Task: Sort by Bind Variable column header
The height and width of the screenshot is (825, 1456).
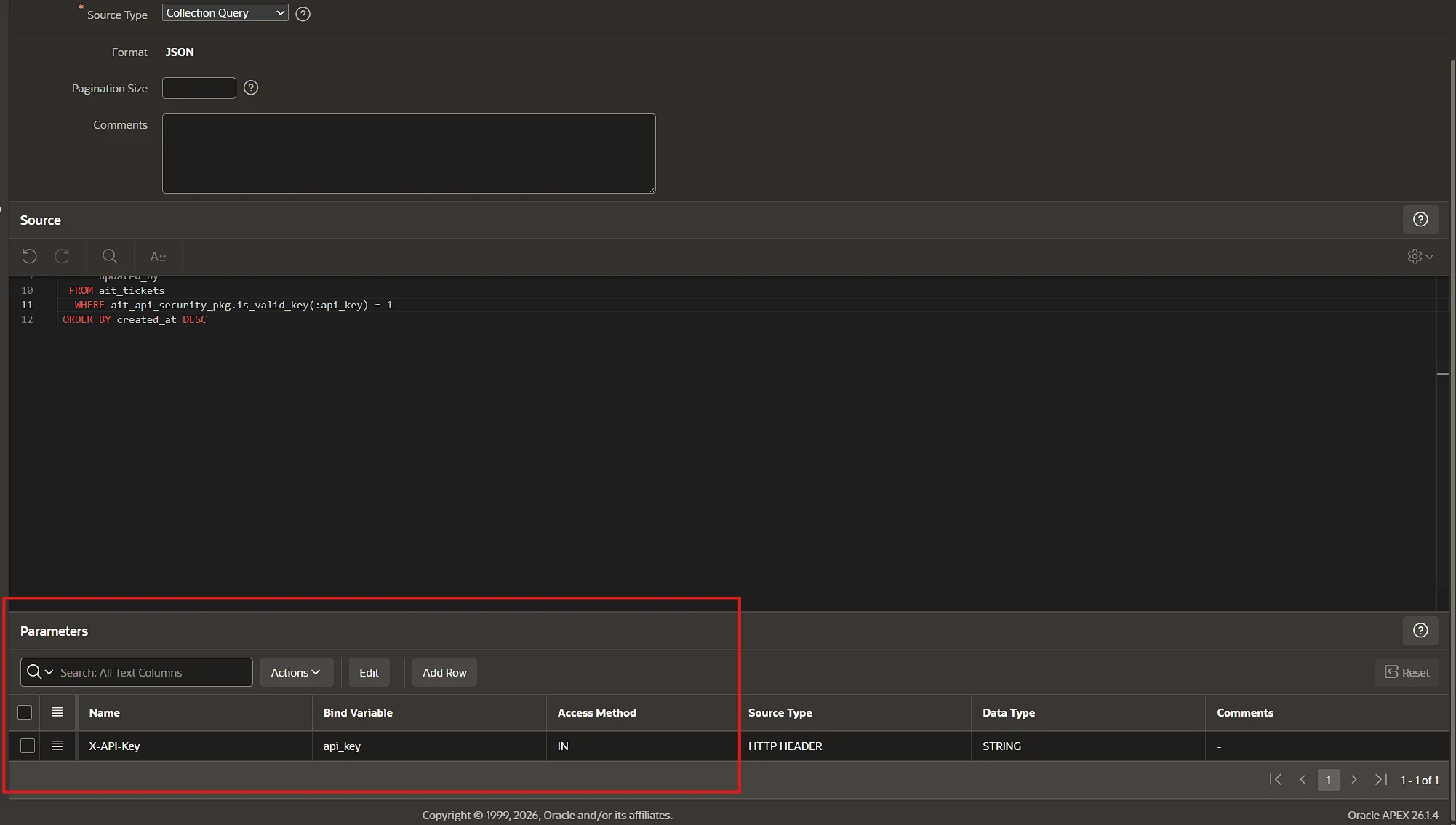Action: 429,713
